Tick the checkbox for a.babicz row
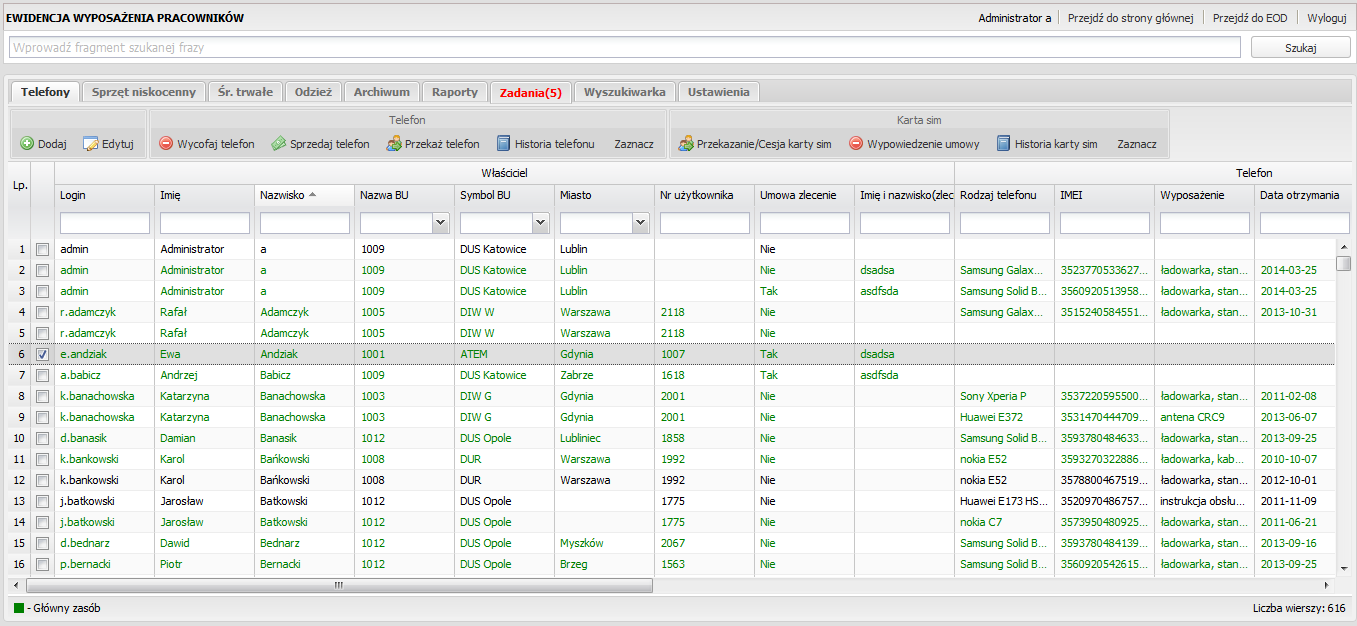Screen dimensions: 1357x626 [x=43, y=375]
